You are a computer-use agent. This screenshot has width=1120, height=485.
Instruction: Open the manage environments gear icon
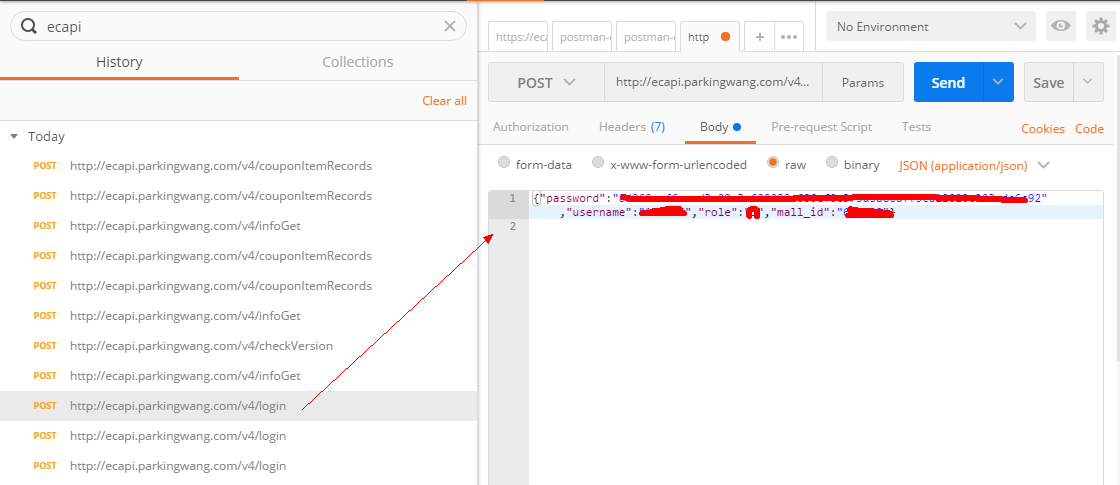(1101, 26)
